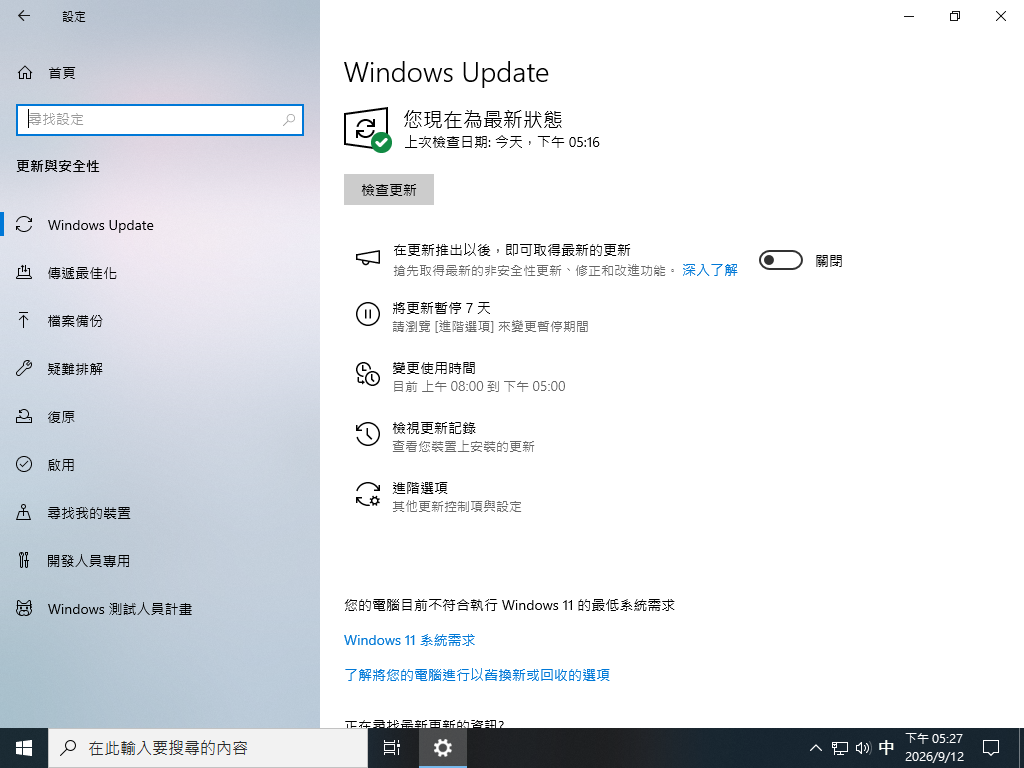Click the pause updates for 7 days icon
This screenshot has width=1024, height=768.
368,314
